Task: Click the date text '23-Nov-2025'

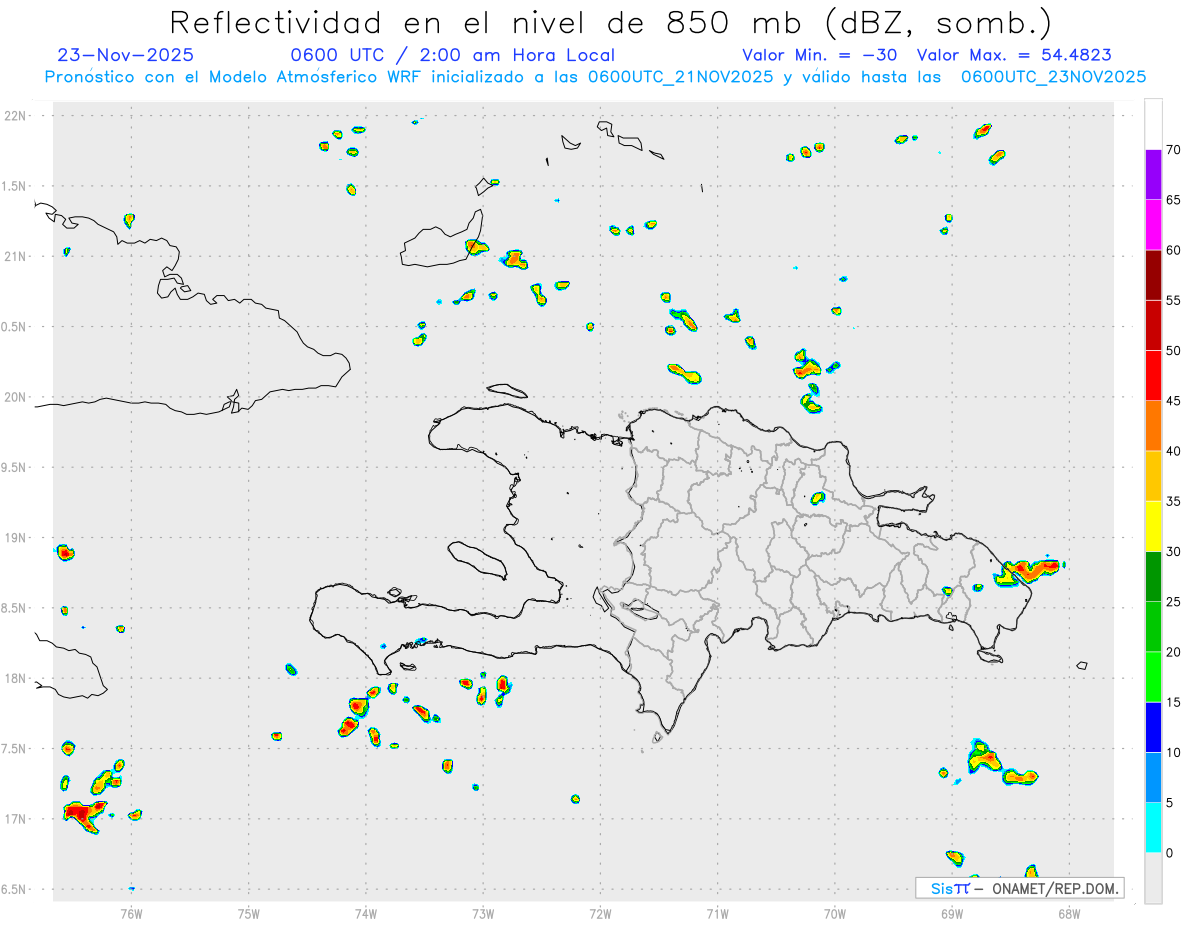Action: tap(126, 55)
